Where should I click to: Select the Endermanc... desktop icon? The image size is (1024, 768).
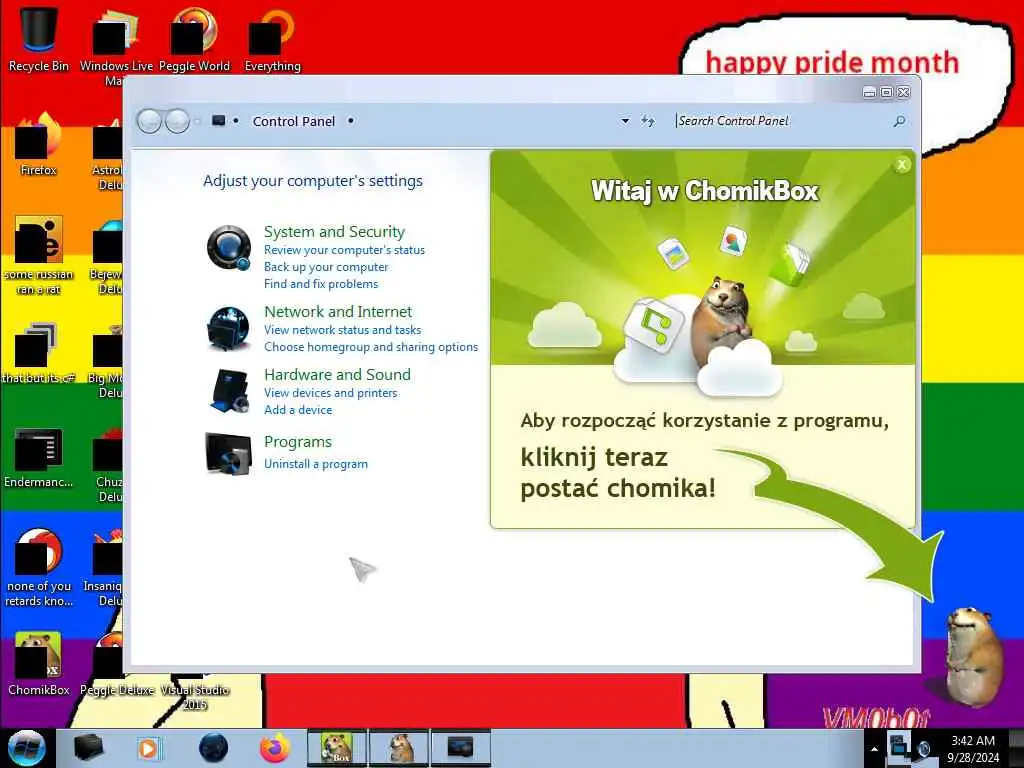tap(39, 457)
